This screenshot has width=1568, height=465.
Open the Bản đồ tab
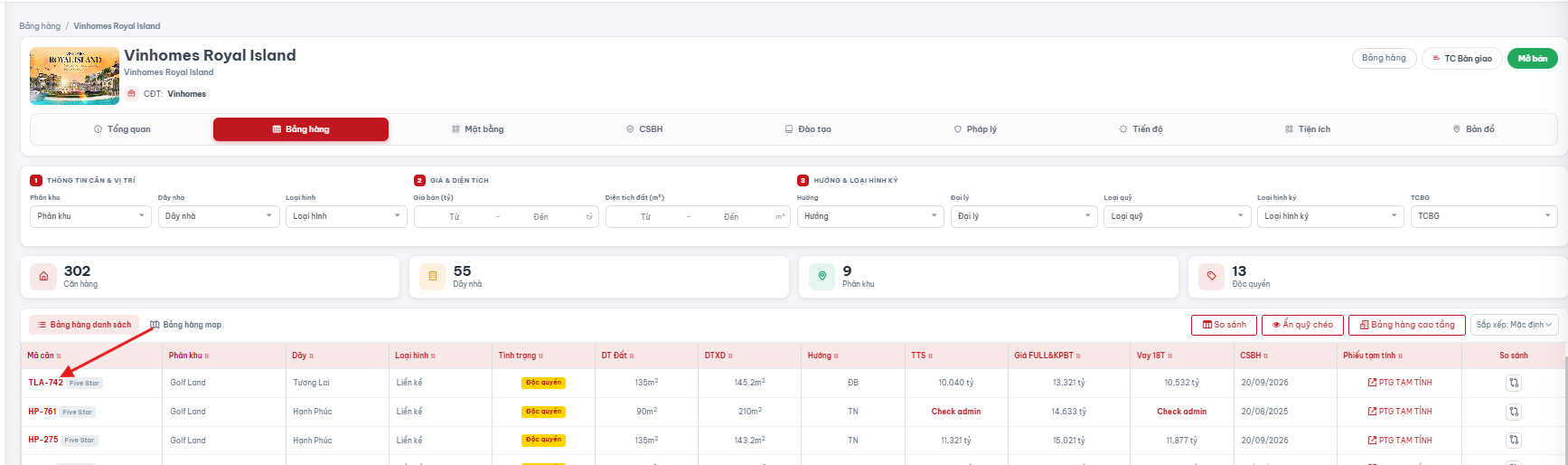pyautogui.click(x=1473, y=129)
